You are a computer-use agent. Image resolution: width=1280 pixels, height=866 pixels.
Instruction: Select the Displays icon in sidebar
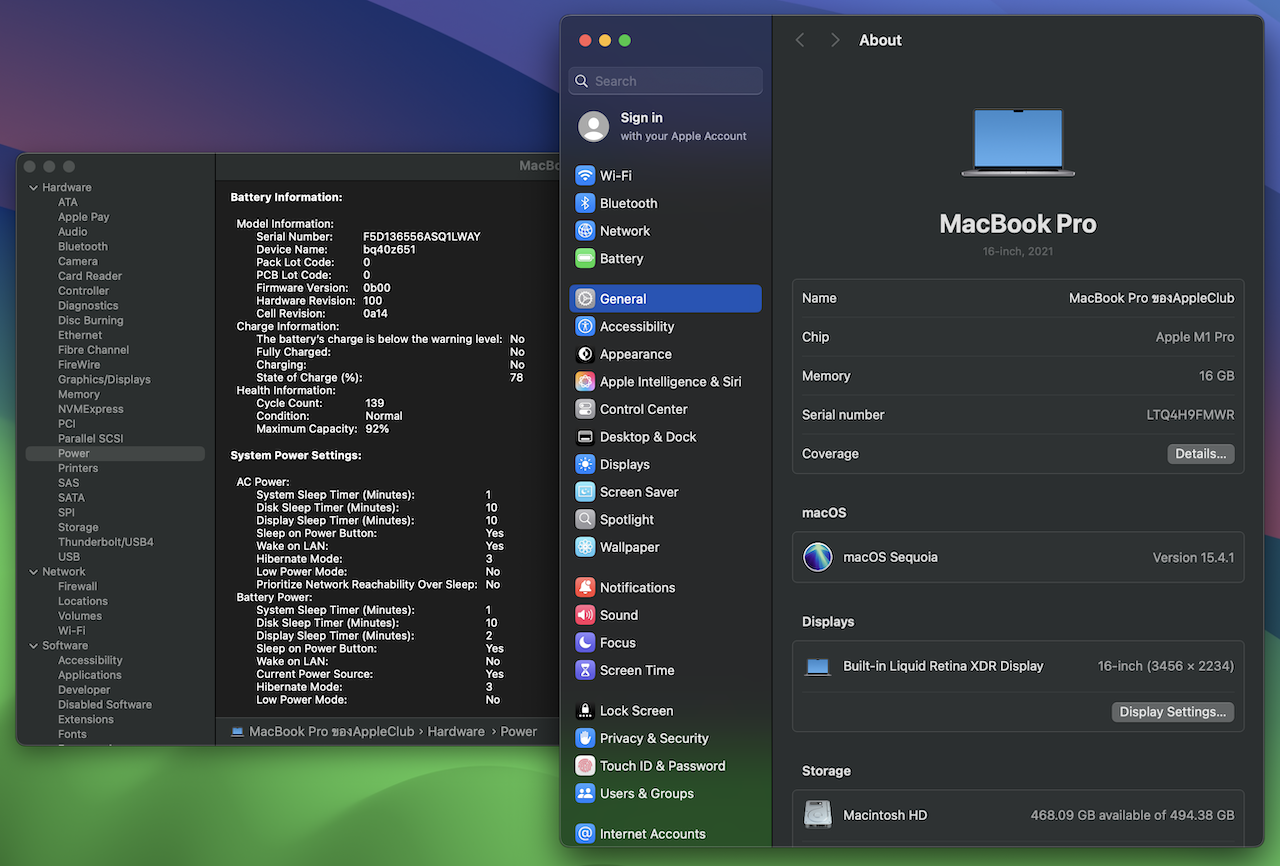(x=585, y=465)
